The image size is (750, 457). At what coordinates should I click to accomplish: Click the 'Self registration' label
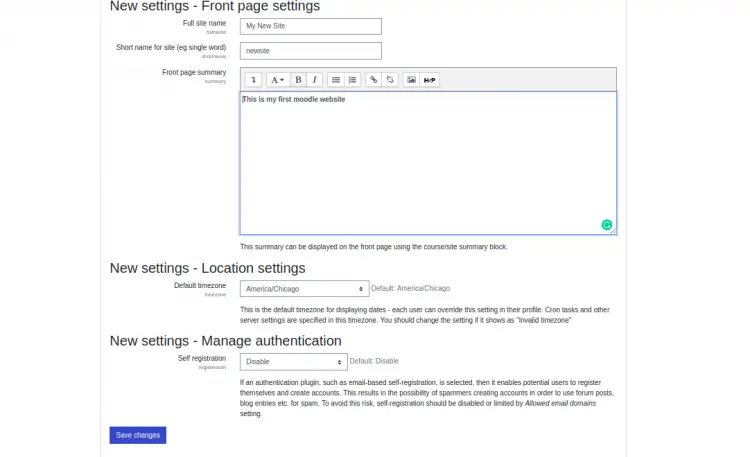coord(202,358)
